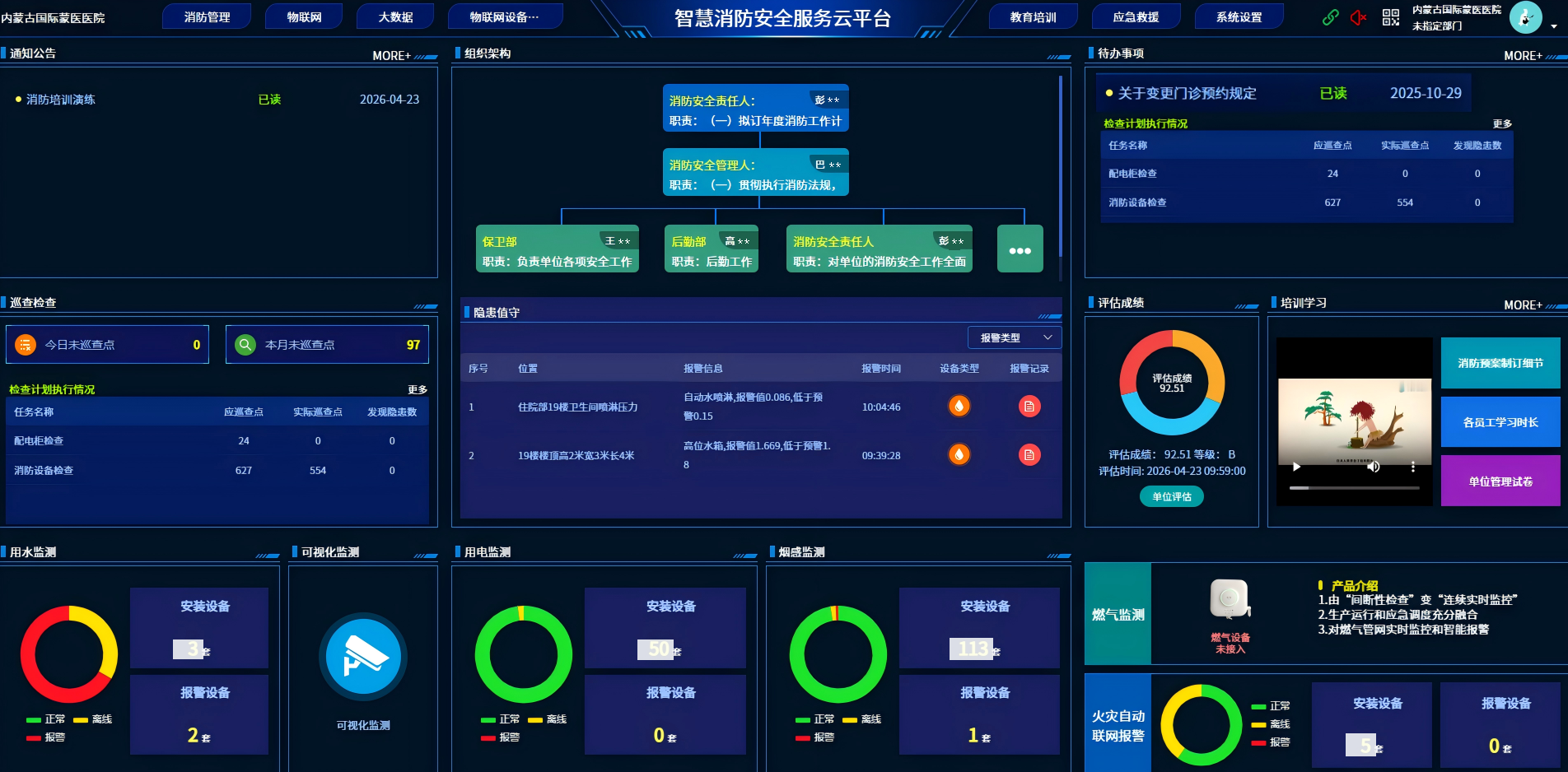This screenshot has width=1568, height=772.
Task: Open the 各员工学习时长 button
Action: 1500,422
